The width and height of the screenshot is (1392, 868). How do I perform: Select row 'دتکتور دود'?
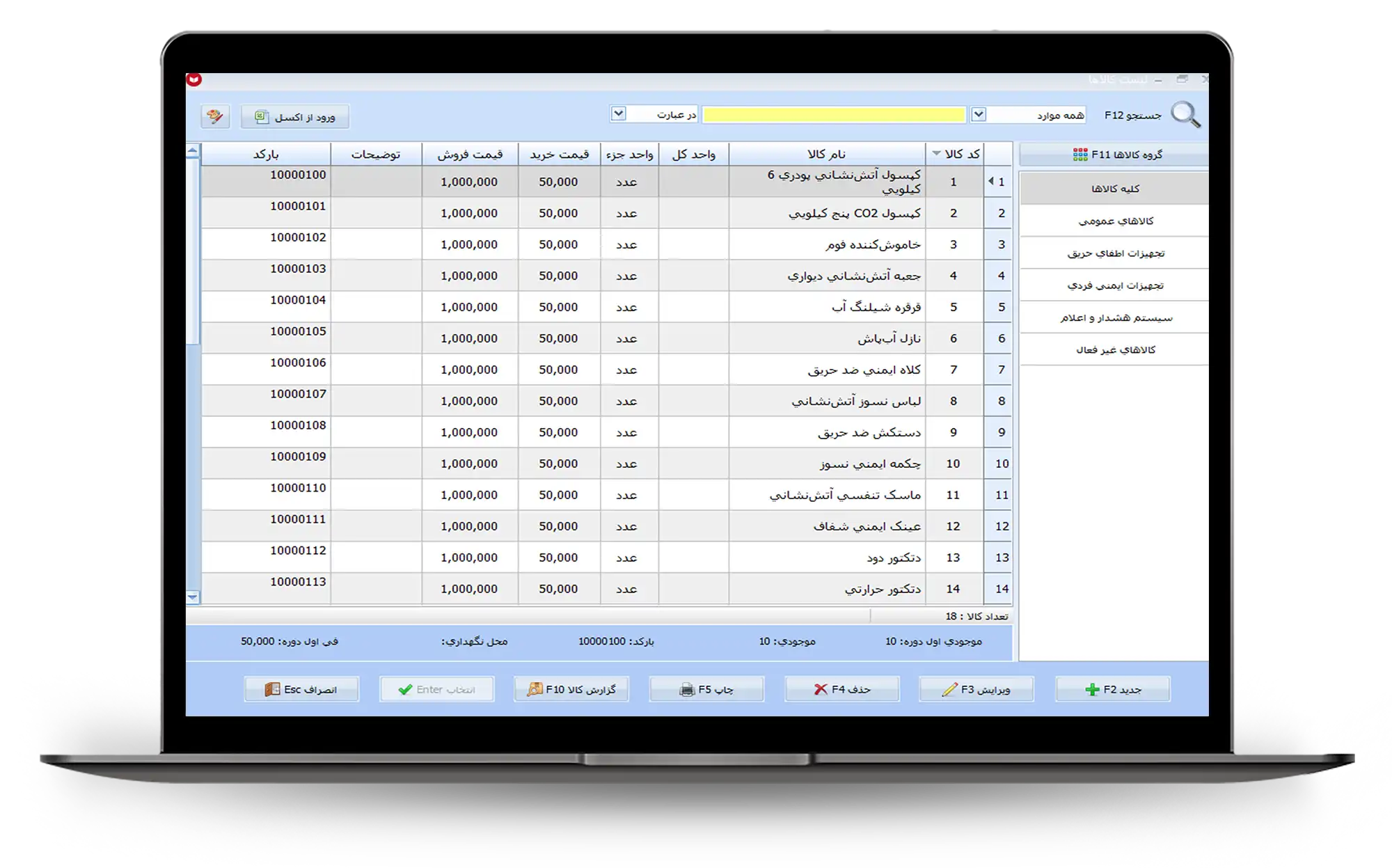[606, 558]
